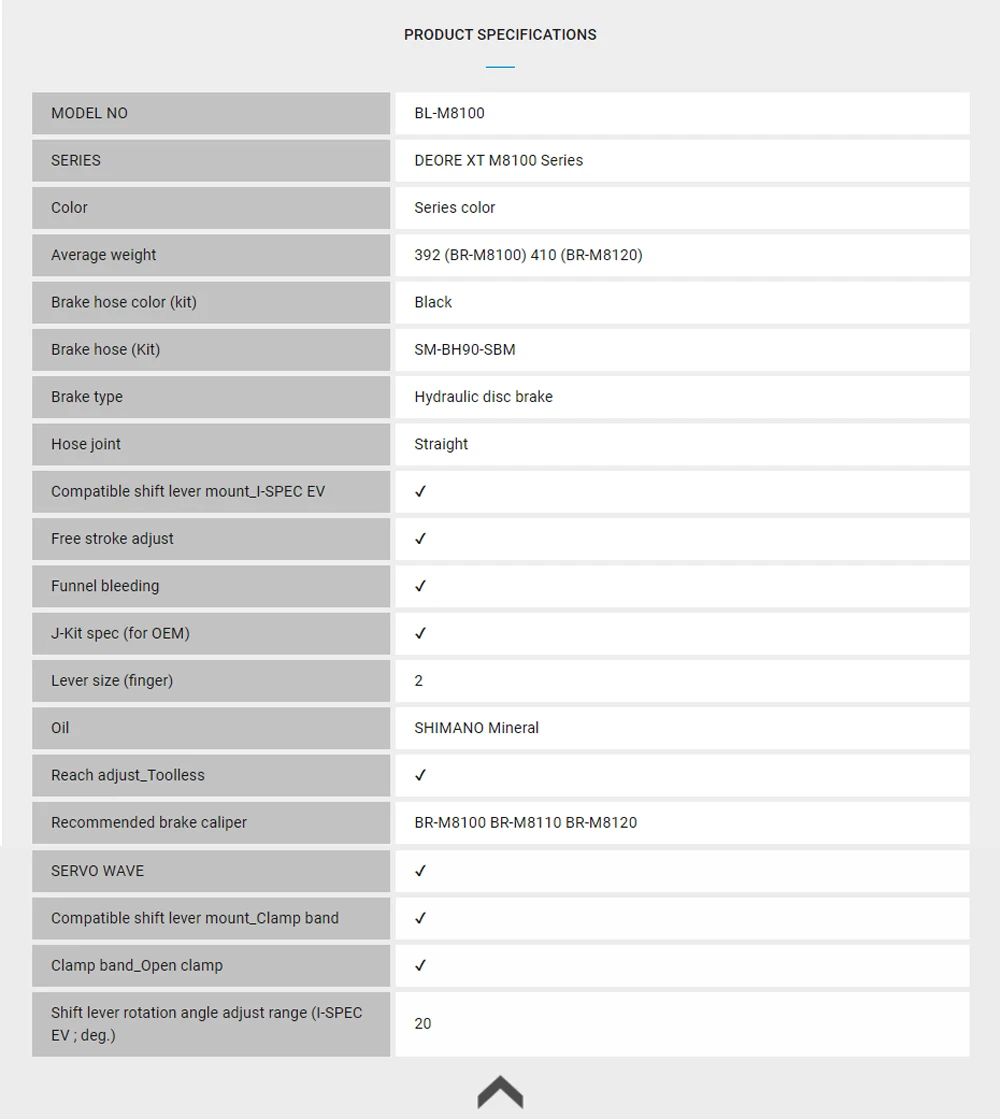Image resolution: width=1000 pixels, height=1119 pixels.
Task: Click the Clamp band_Open clamp checkmark
Action: [x=420, y=966]
